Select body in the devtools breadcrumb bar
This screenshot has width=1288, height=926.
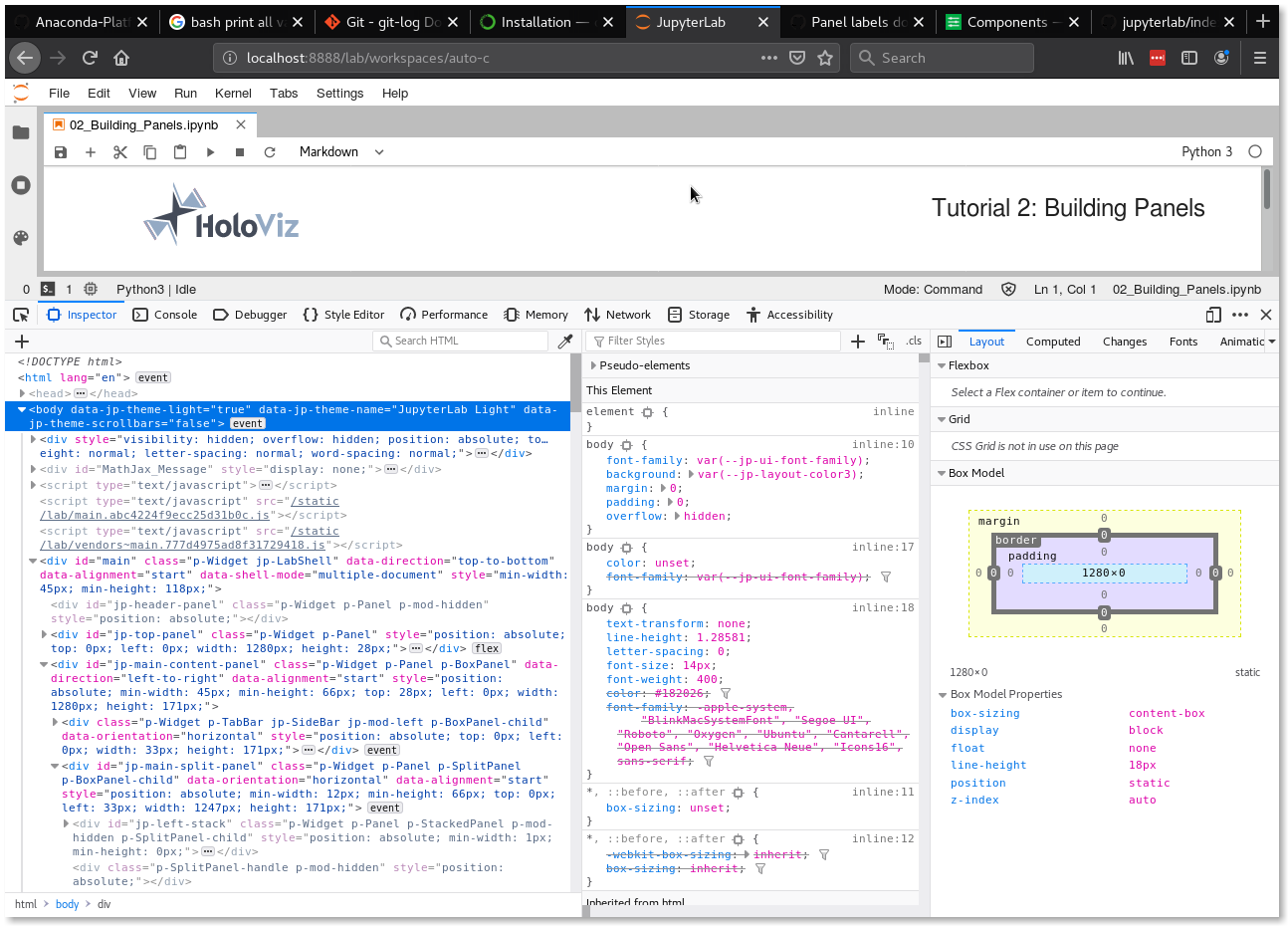click(x=67, y=904)
